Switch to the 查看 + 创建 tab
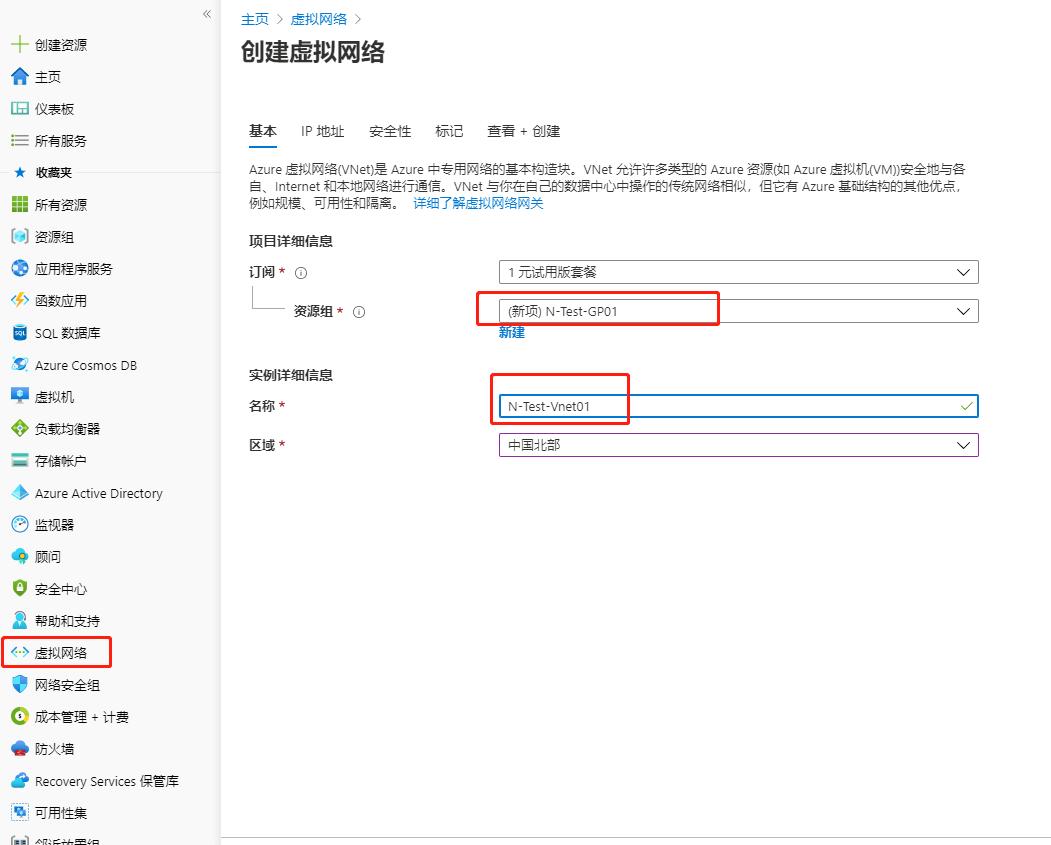 [x=523, y=131]
